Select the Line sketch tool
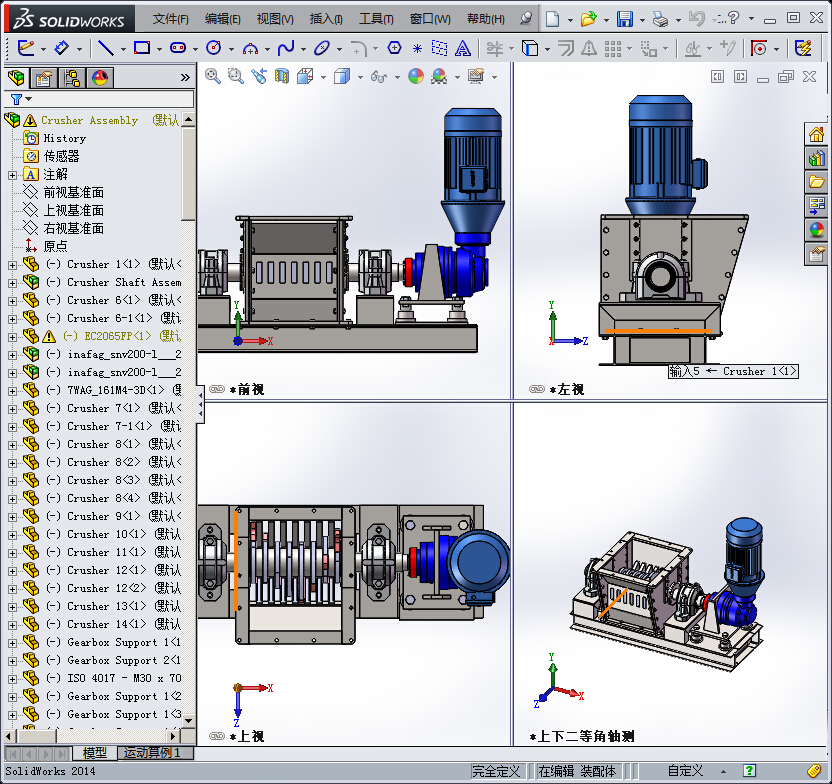The width and height of the screenshot is (832, 784). 105,48
